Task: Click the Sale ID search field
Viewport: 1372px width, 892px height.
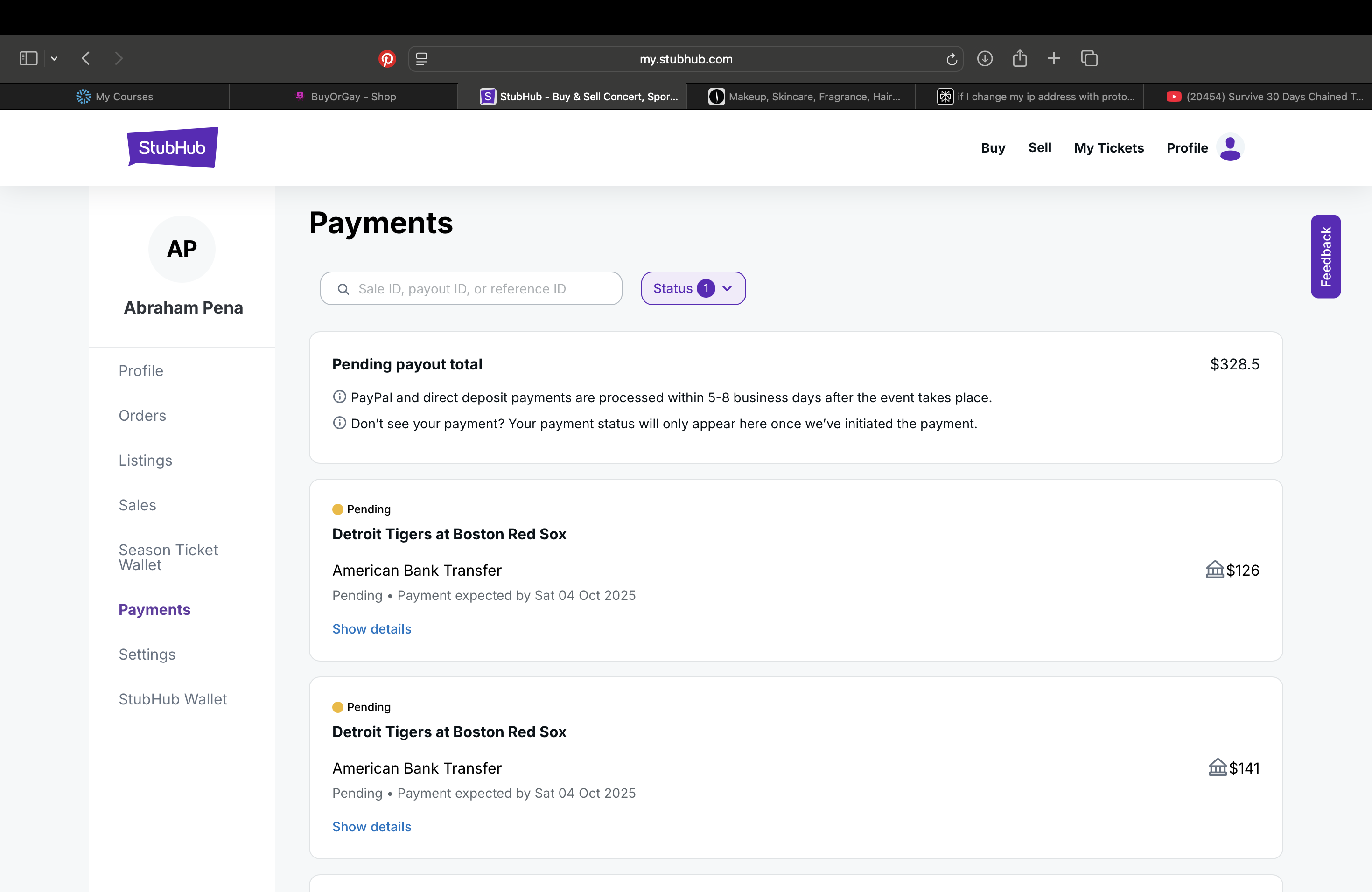Action: pyautogui.click(x=471, y=288)
